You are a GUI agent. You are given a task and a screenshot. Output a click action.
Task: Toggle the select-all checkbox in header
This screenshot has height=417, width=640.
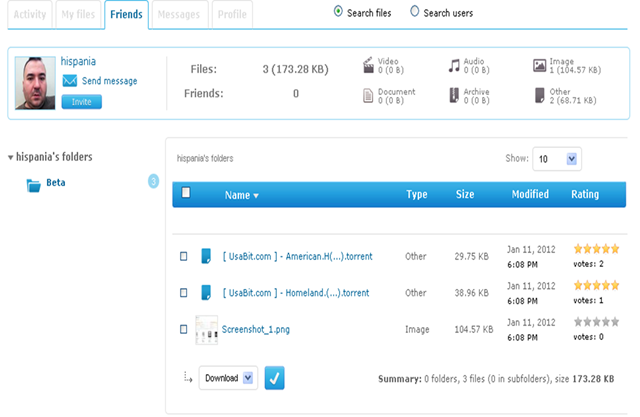pyautogui.click(x=186, y=192)
